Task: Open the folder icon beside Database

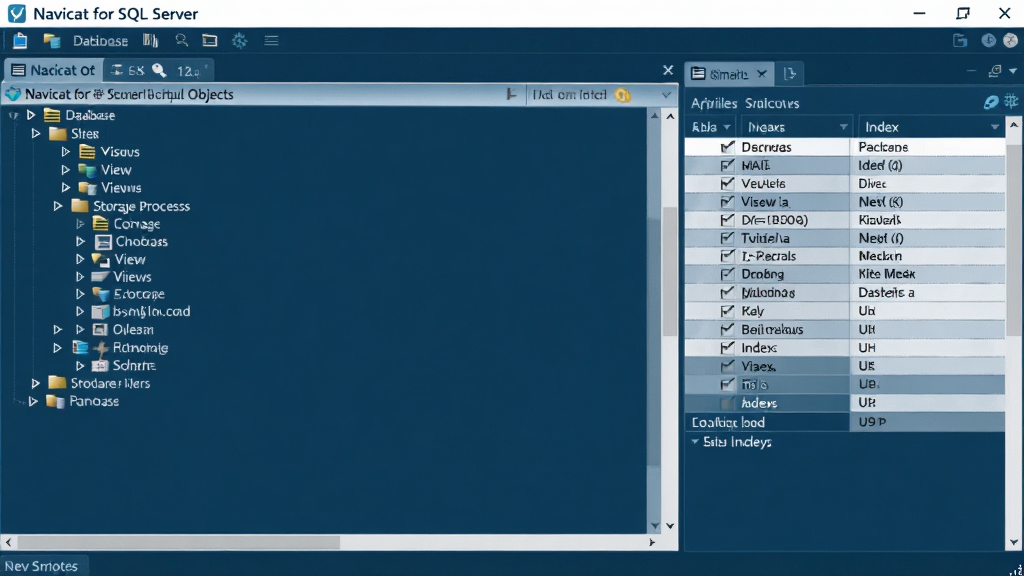Action: tap(52, 40)
